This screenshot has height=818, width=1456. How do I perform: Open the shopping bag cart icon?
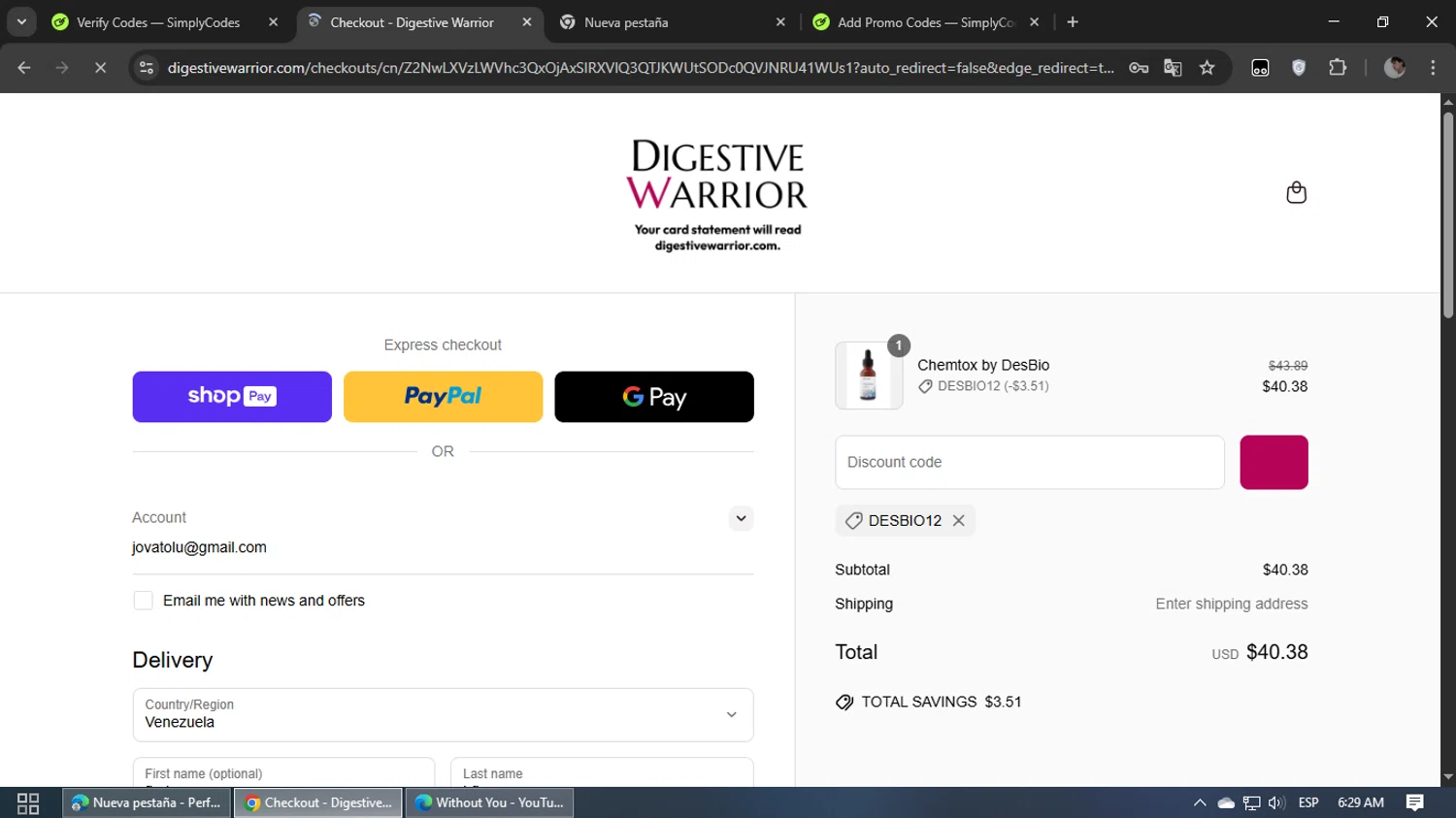point(1296,192)
